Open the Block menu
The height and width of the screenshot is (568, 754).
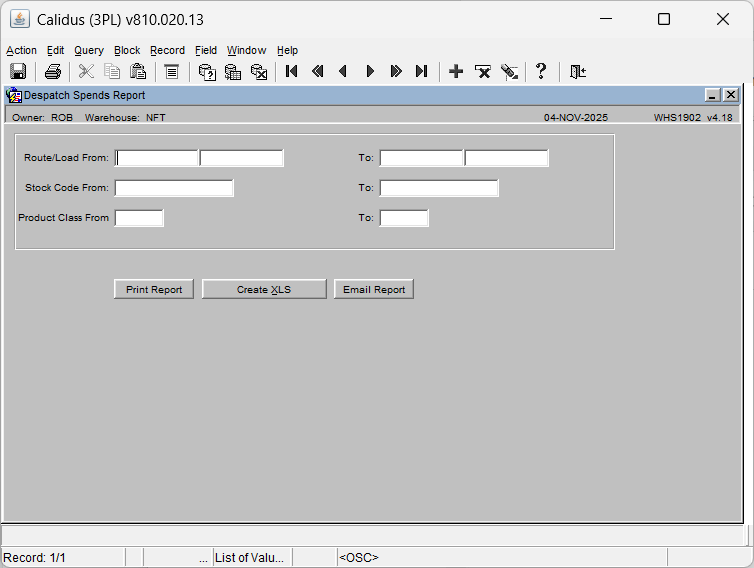coord(127,50)
